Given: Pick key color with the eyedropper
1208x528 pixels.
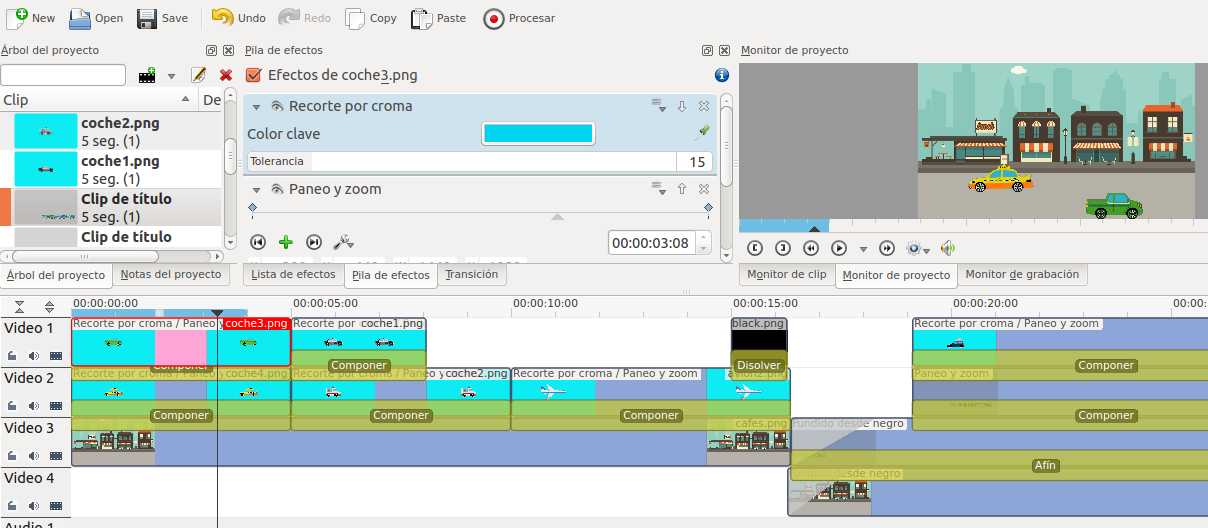Looking at the screenshot, I should coord(702,133).
